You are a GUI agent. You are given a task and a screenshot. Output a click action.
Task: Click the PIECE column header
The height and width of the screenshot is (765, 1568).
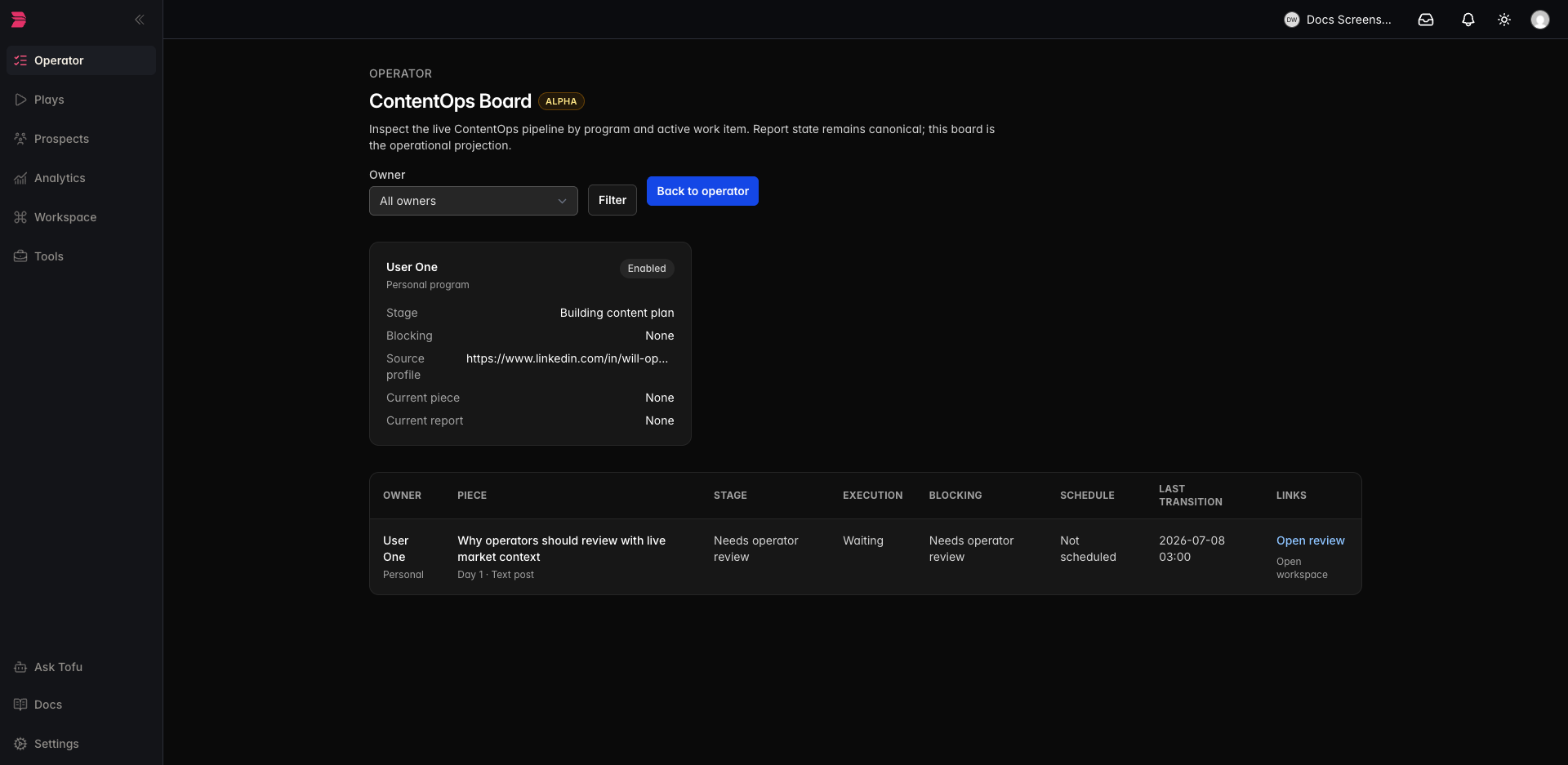472,496
